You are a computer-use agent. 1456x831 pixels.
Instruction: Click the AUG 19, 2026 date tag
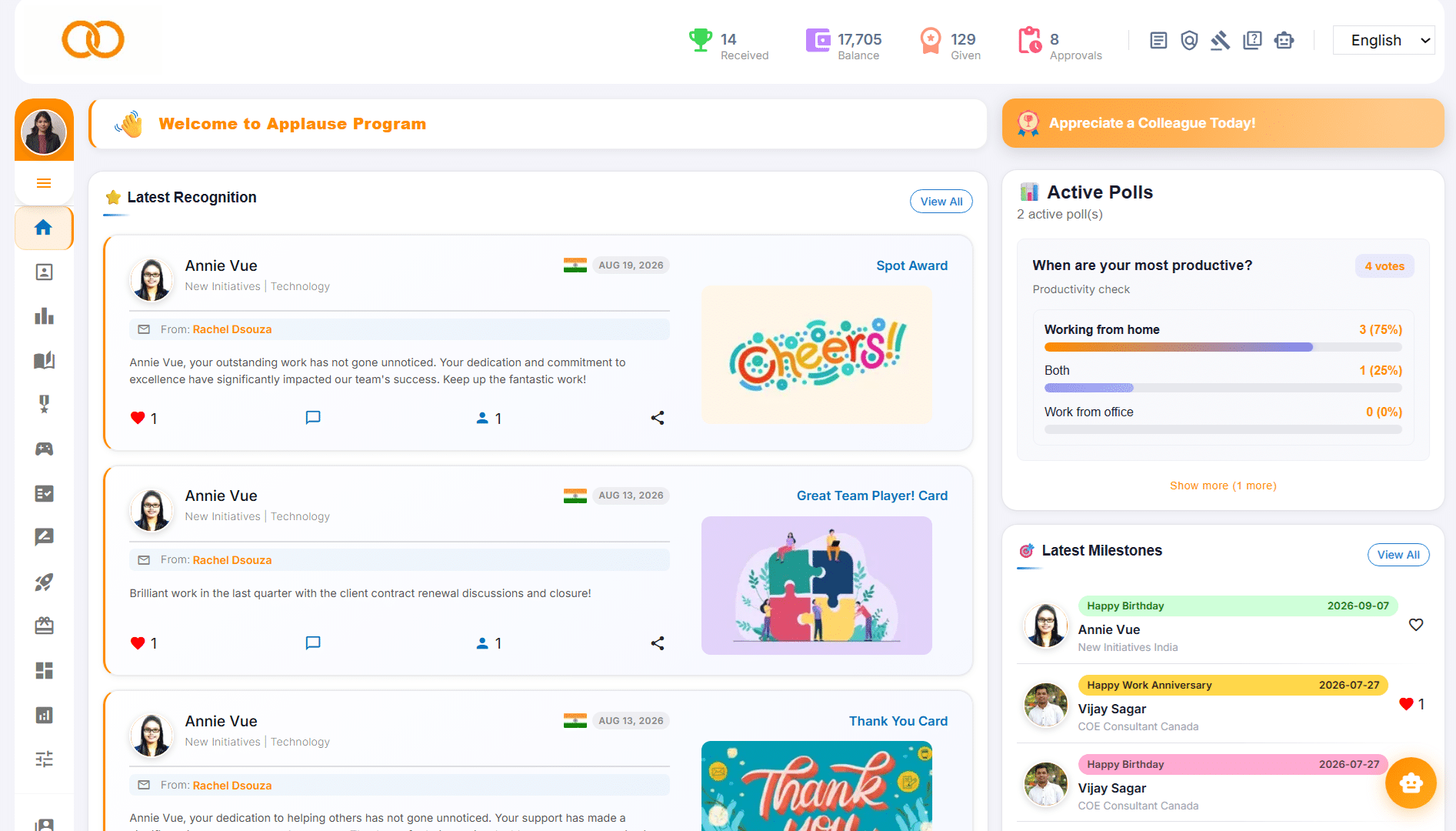(631, 265)
